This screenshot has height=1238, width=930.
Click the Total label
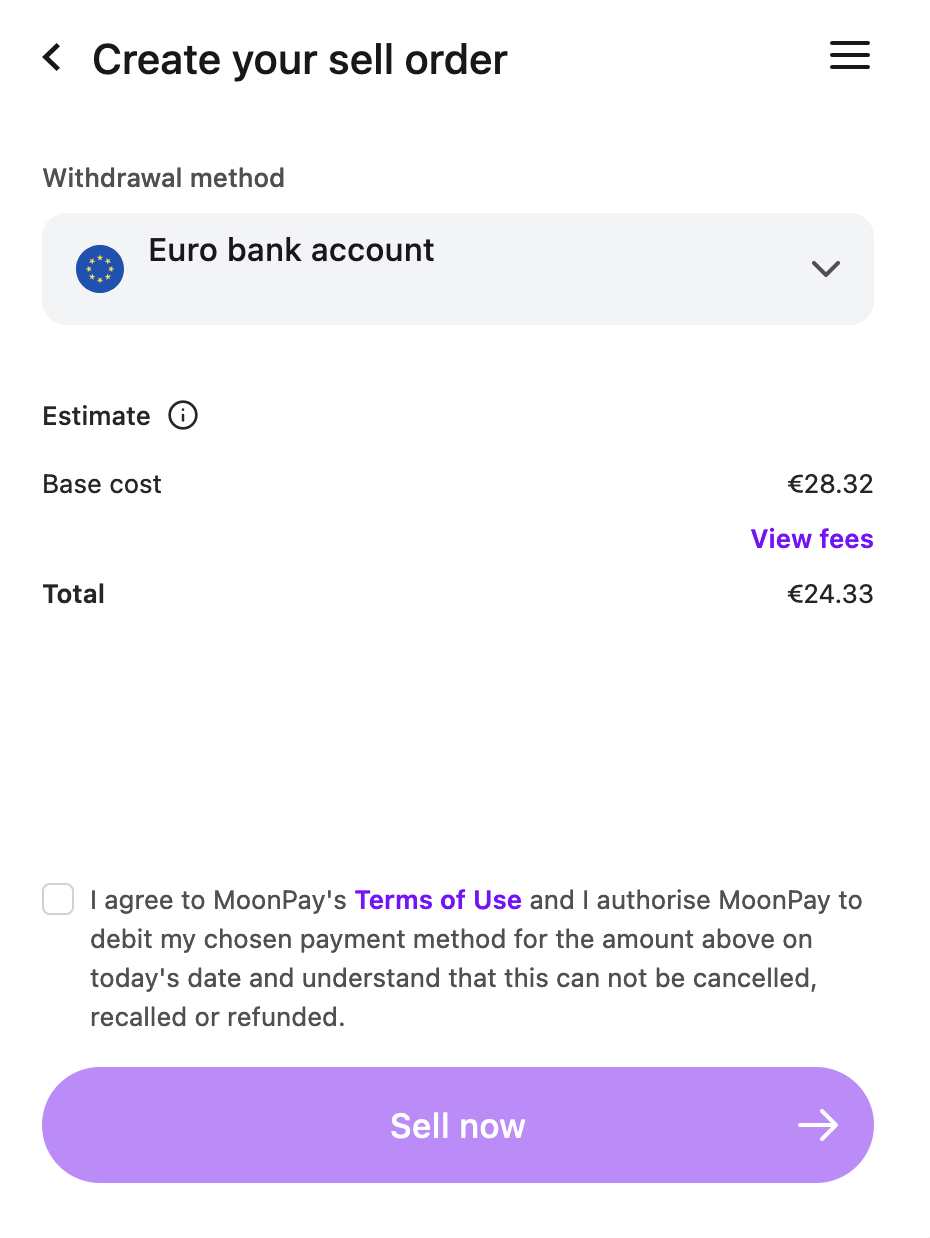pos(74,594)
